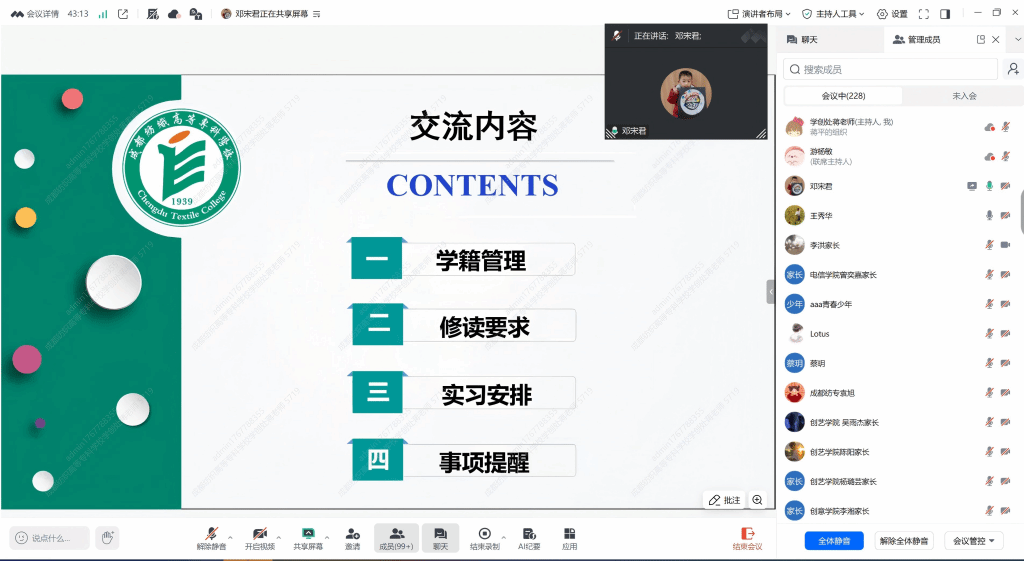1024x561 pixels.
Task: Click the raise hand icon
Action: [107, 538]
